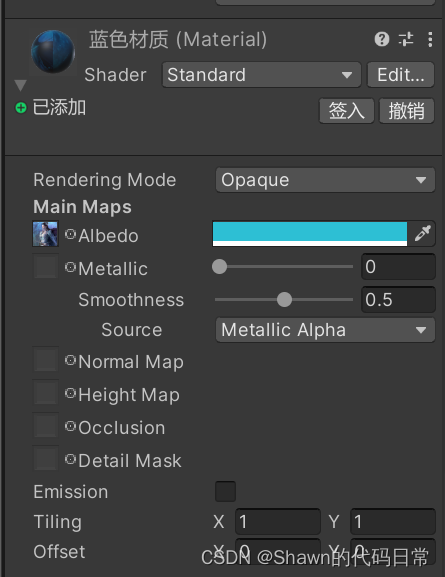Open the Shader Standard dropdown
The height and width of the screenshot is (577, 445).
click(x=261, y=75)
